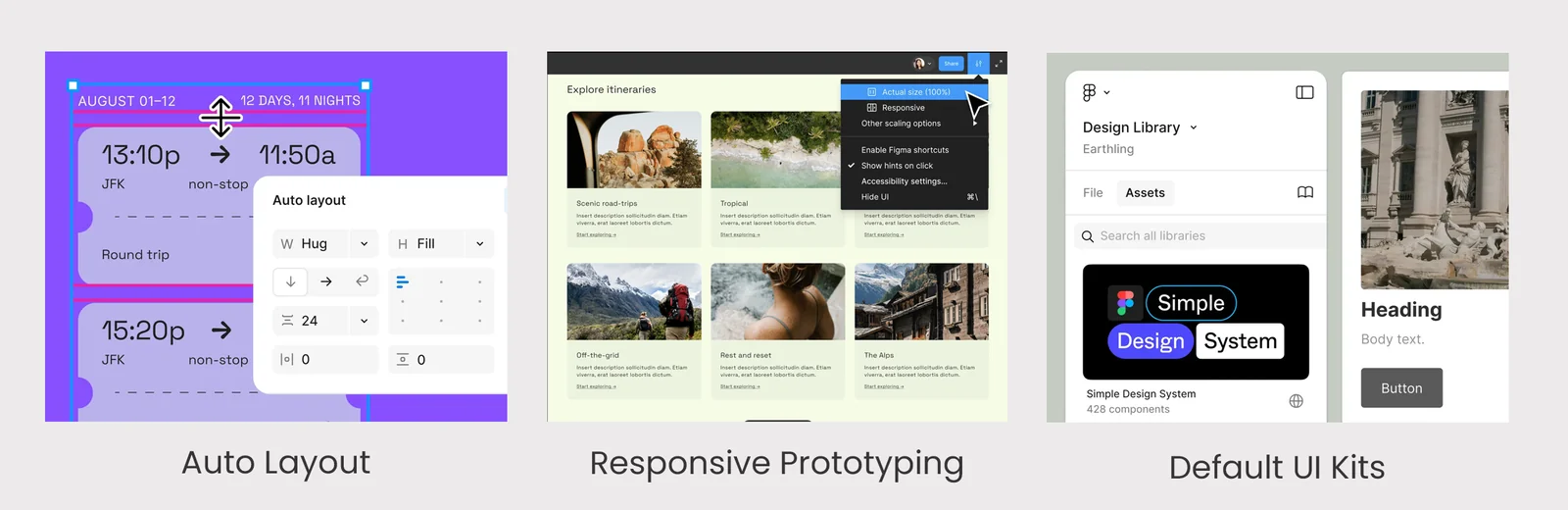Viewport: 1568px width, 510px height.
Task: Open the Scenic road-trips photo thumbnail
Action: [x=634, y=149]
